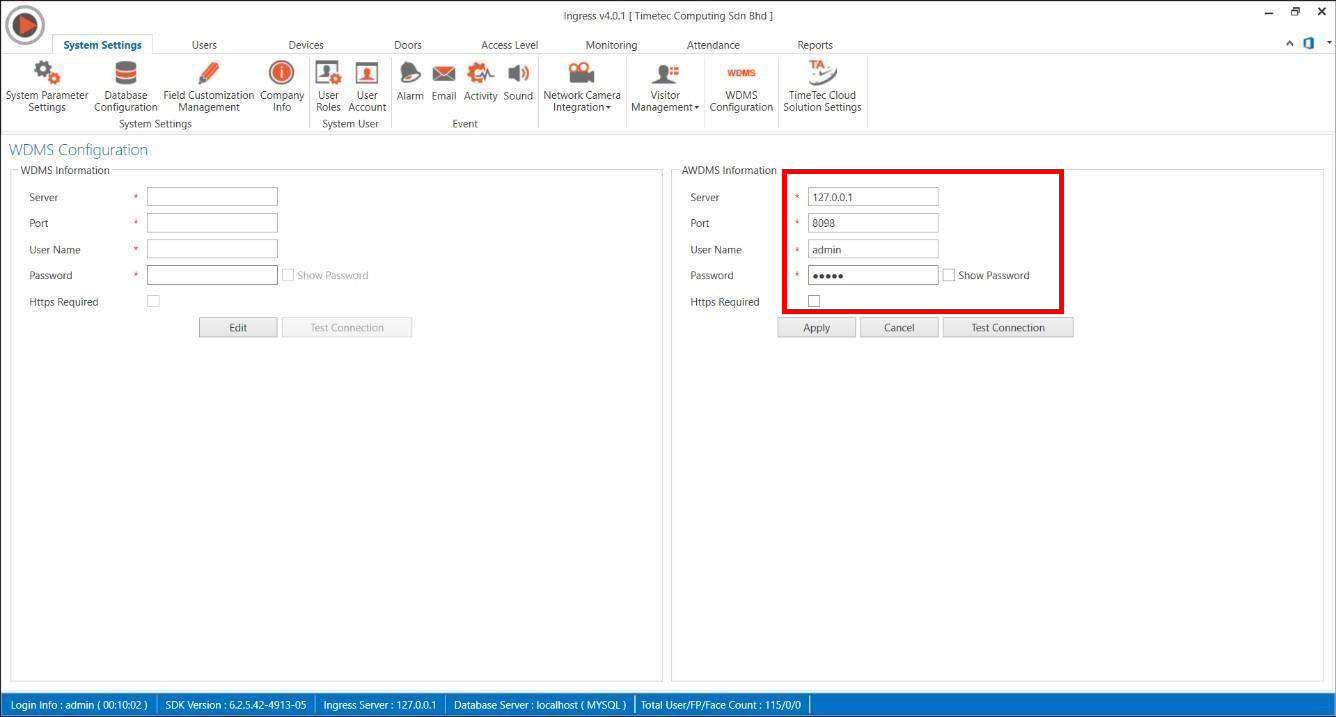Click 'Ingress Server : 127.0.0.1' status entry
The height and width of the screenshot is (717, 1336).
pyautogui.click(x=380, y=705)
